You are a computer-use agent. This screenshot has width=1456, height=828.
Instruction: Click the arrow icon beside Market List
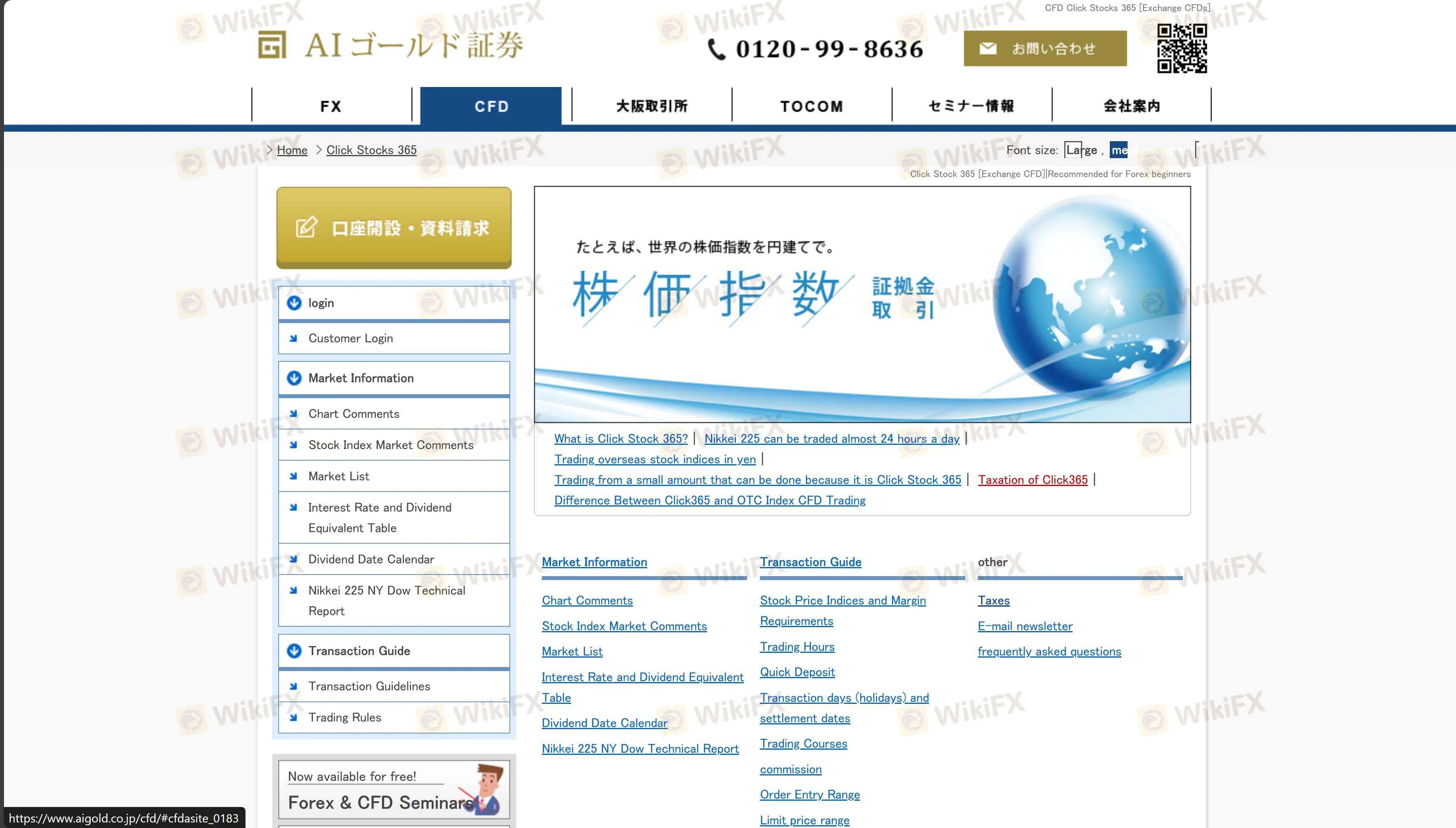293,476
